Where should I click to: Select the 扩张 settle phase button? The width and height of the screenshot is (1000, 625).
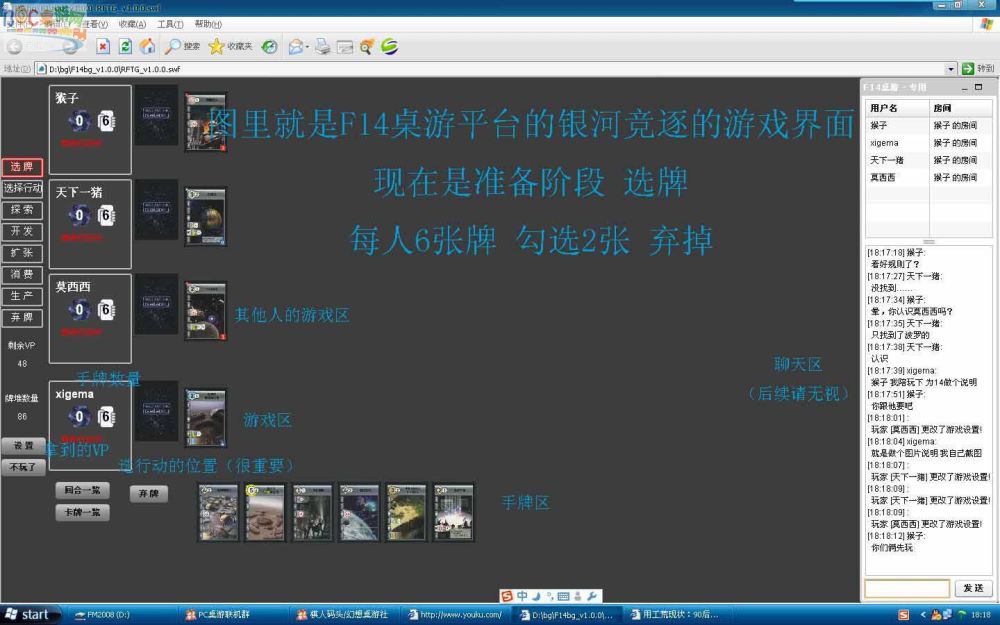coord(22,253)
